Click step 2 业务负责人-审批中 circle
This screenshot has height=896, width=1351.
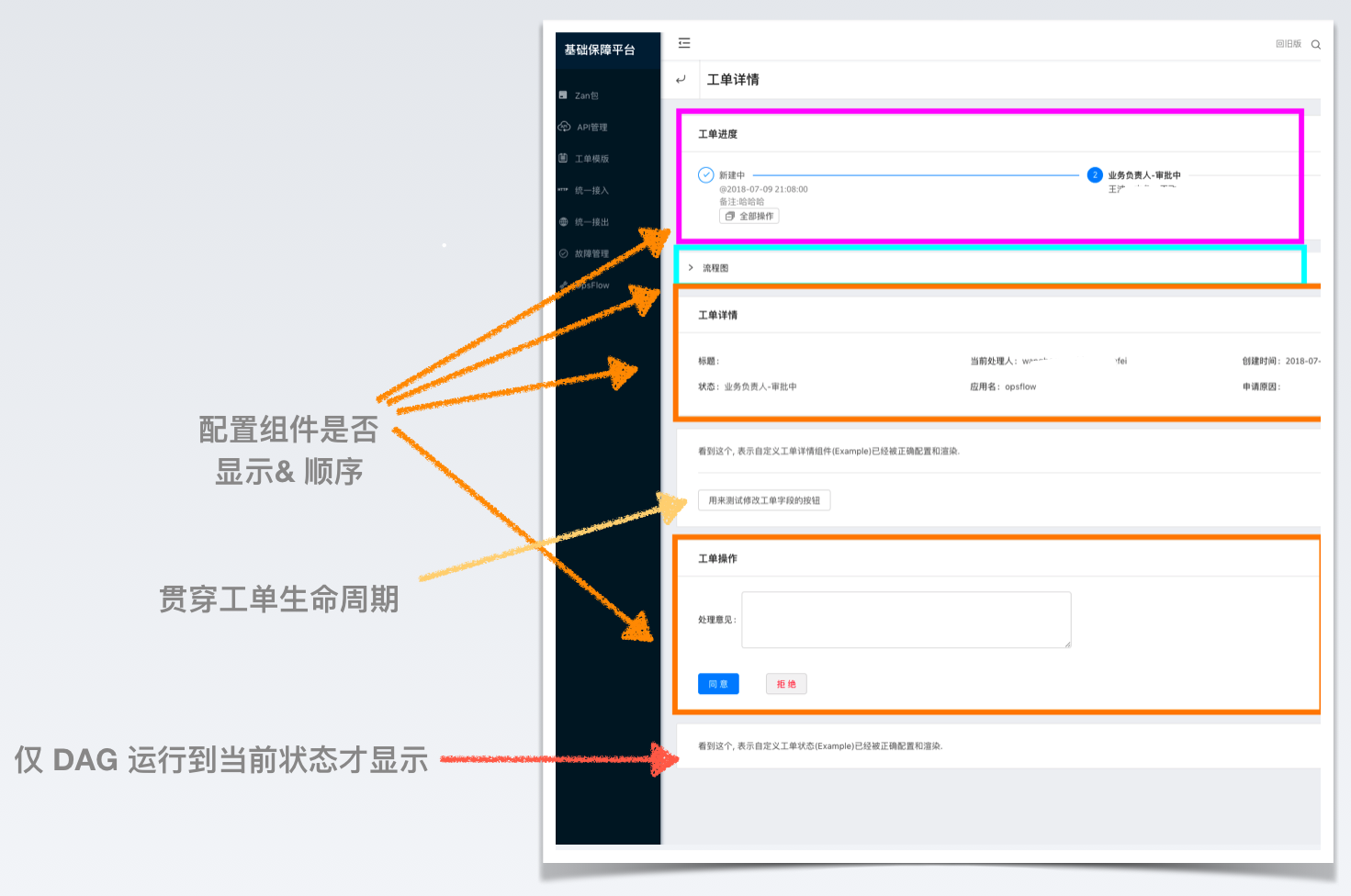pos(1095,174)
